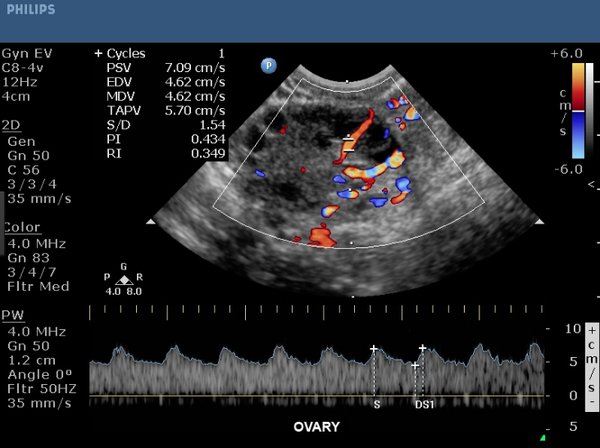Click the blue P probe orientation icon
600x448 pixels.
(x=268, y=65)
